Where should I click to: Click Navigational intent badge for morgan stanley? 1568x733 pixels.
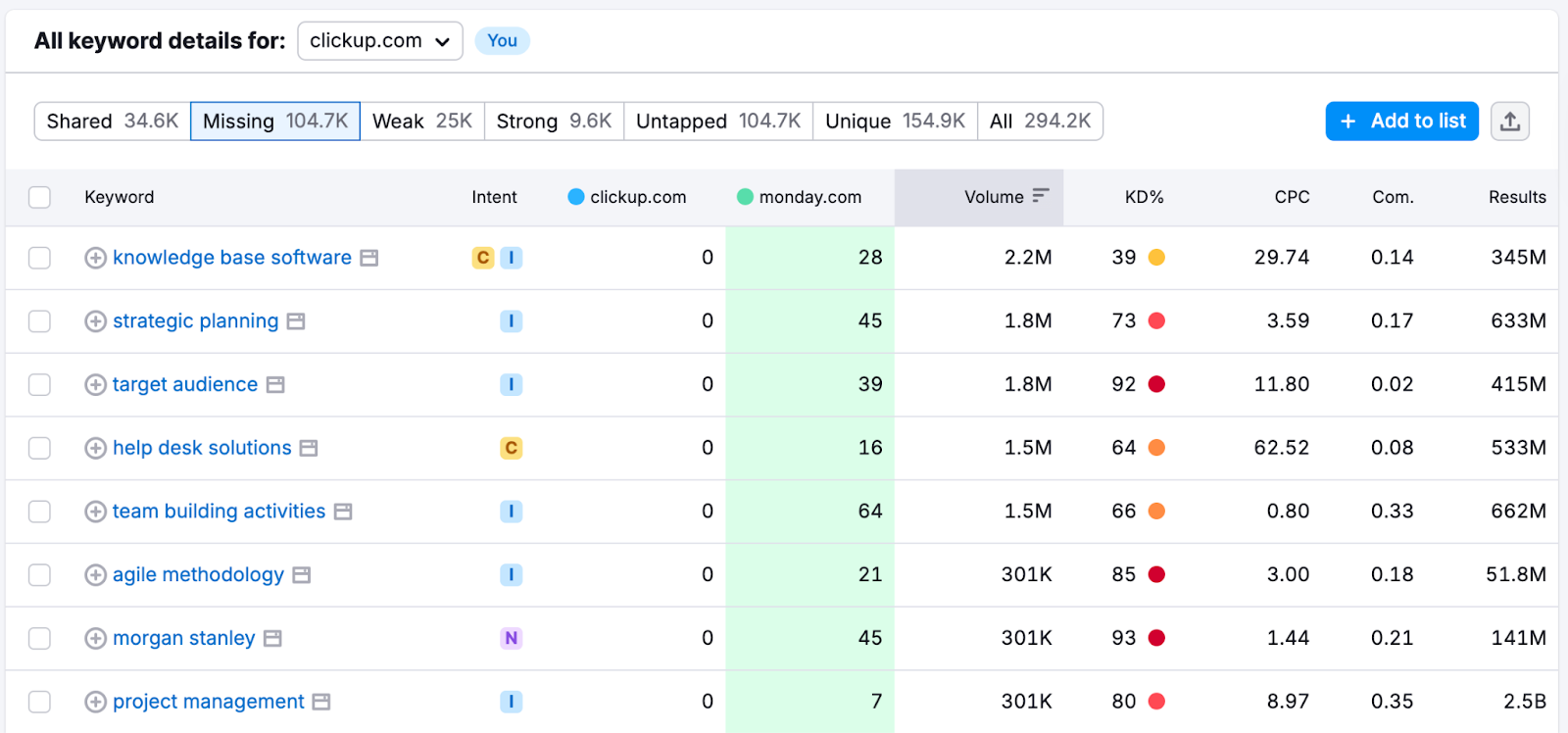(x=512, y=639)
